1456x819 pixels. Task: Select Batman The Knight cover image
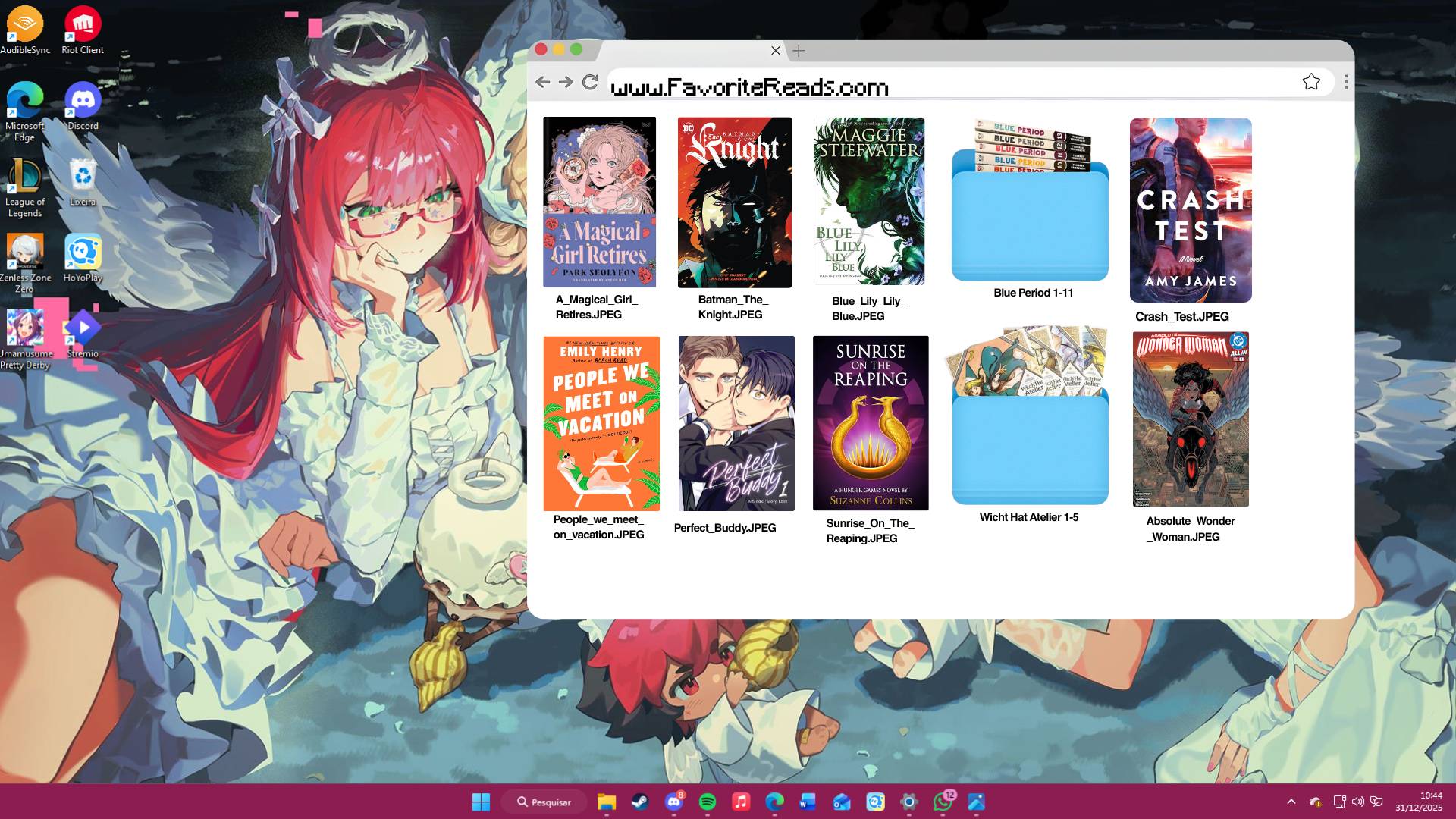point(734,202)
